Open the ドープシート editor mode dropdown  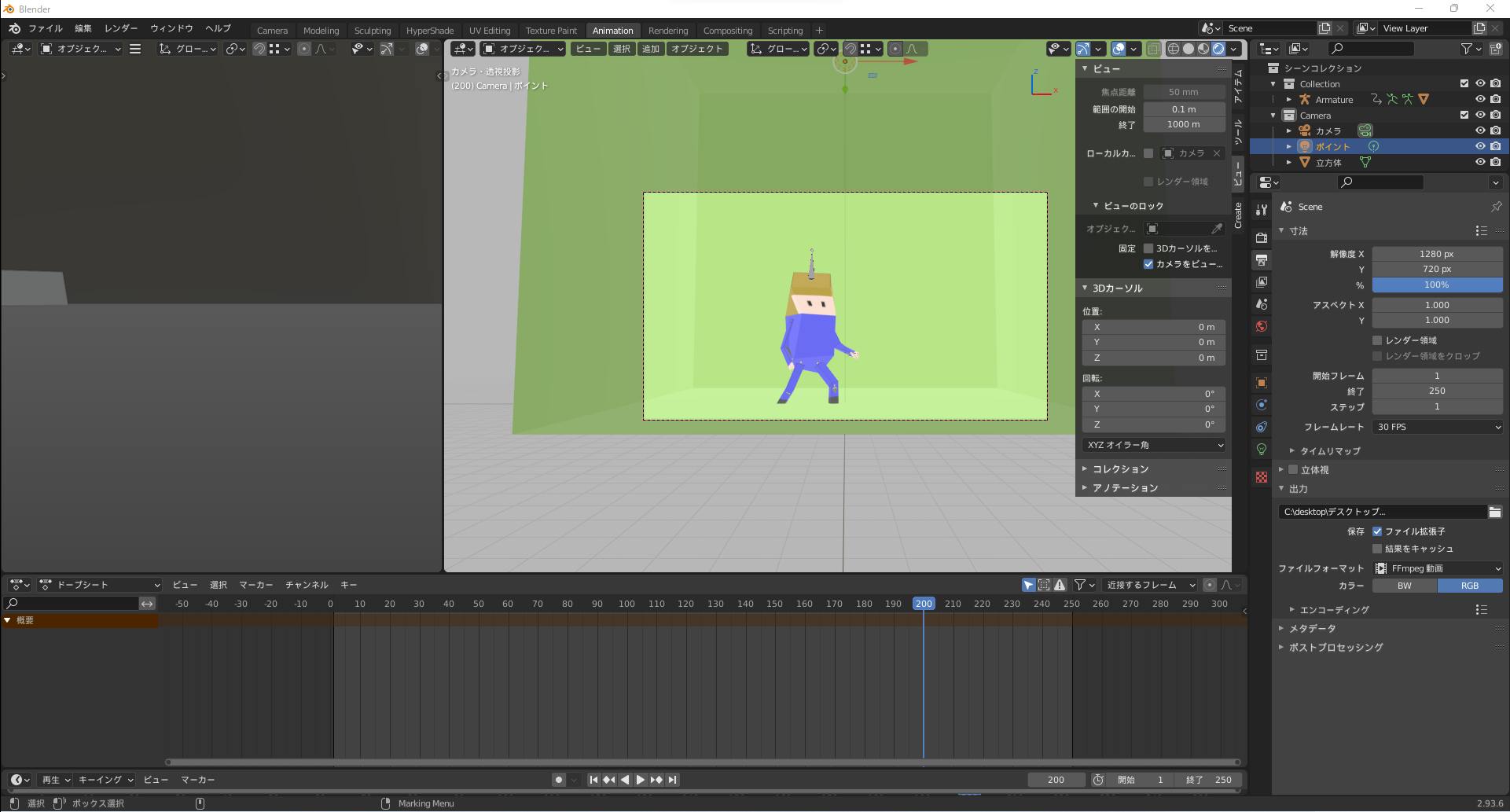(x=100, y=585)
